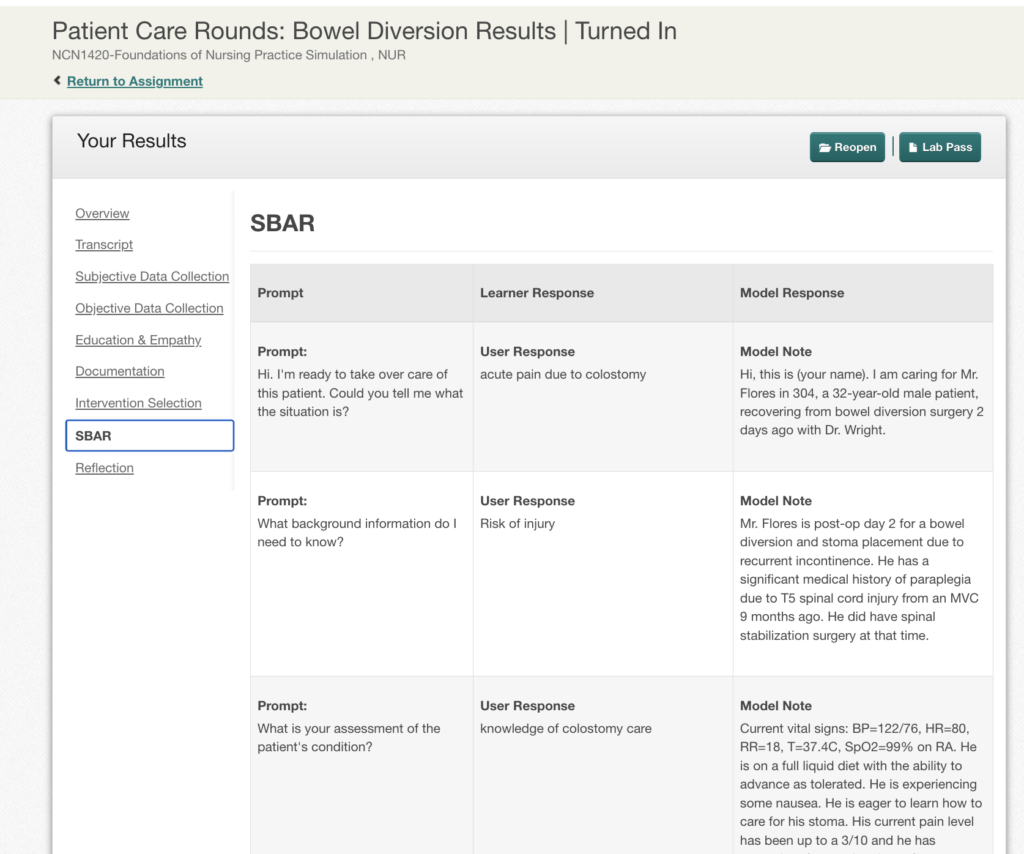The width and height of the screenshot is (1024, 854).
Task: Open Objective Data Collection results
Action: pos(149,308)
